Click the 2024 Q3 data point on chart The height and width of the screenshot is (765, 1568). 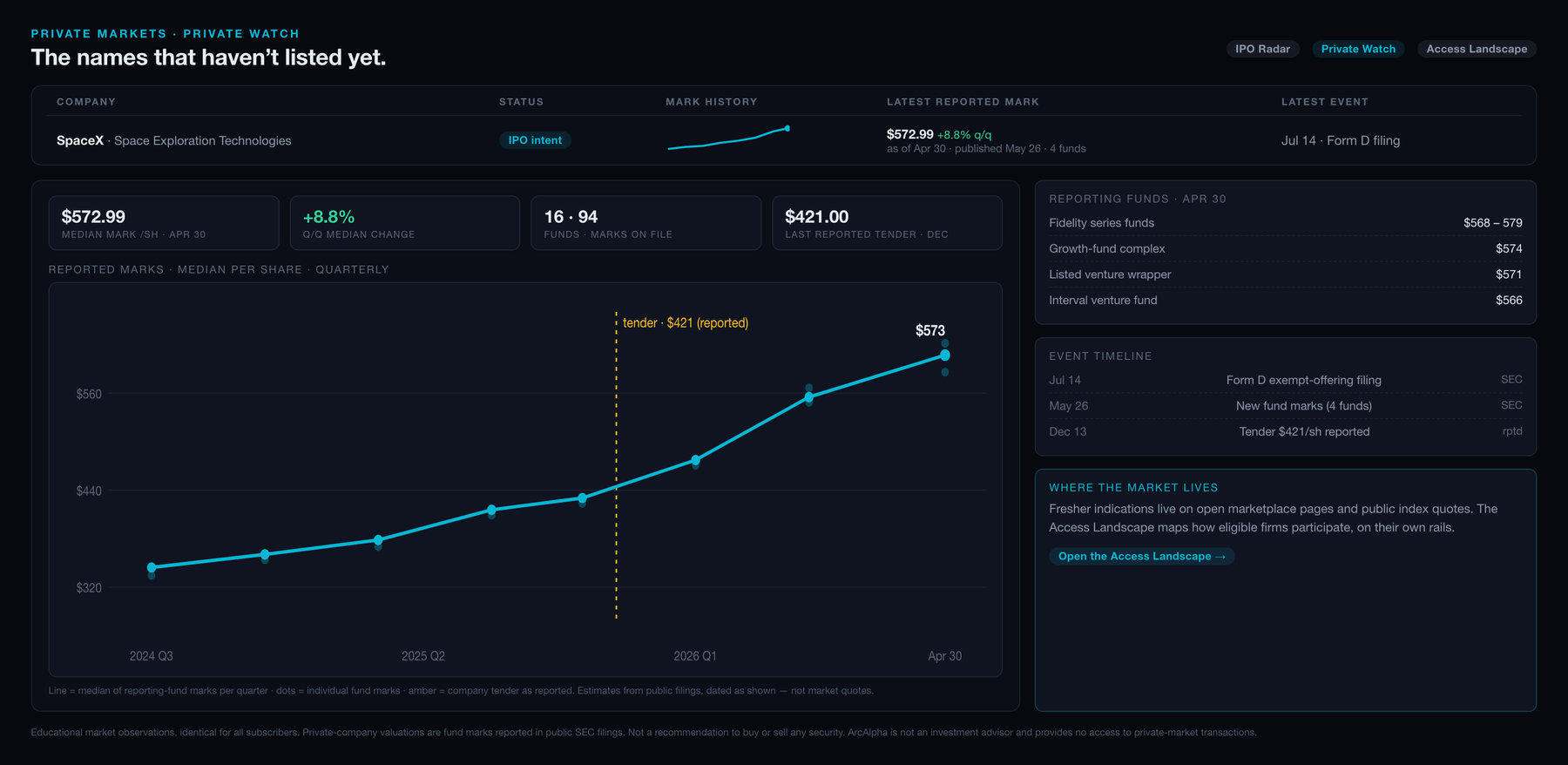[152, 567]
